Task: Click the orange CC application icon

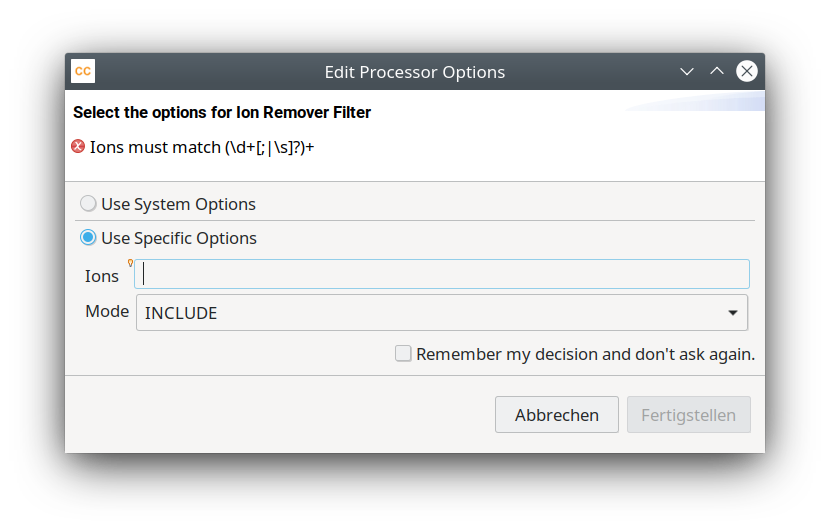Action: [x=83, y=71]
